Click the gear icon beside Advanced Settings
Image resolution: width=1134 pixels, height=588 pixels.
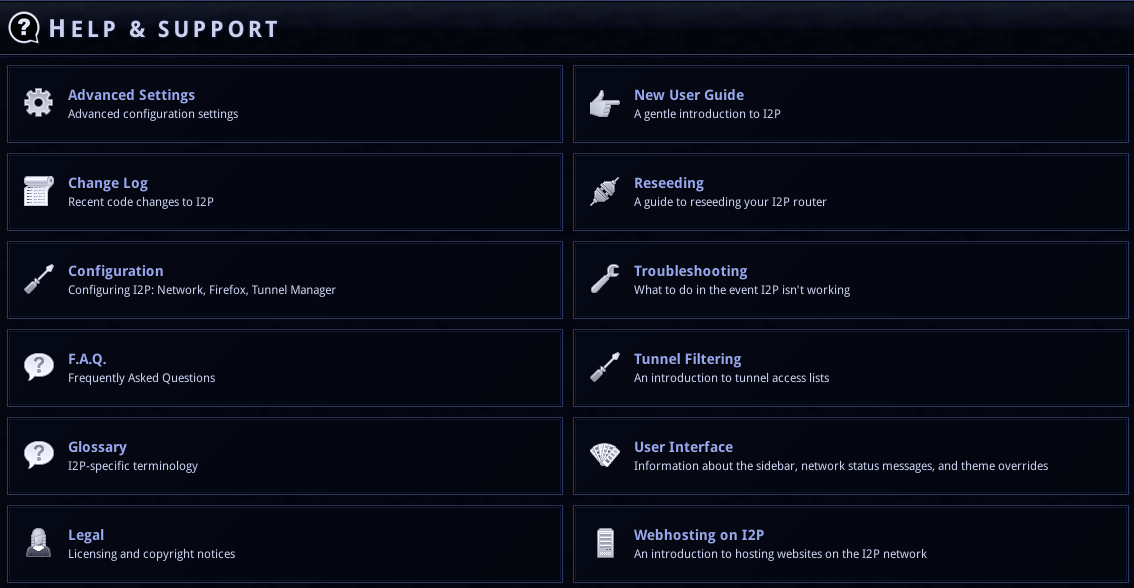(38, 103)
